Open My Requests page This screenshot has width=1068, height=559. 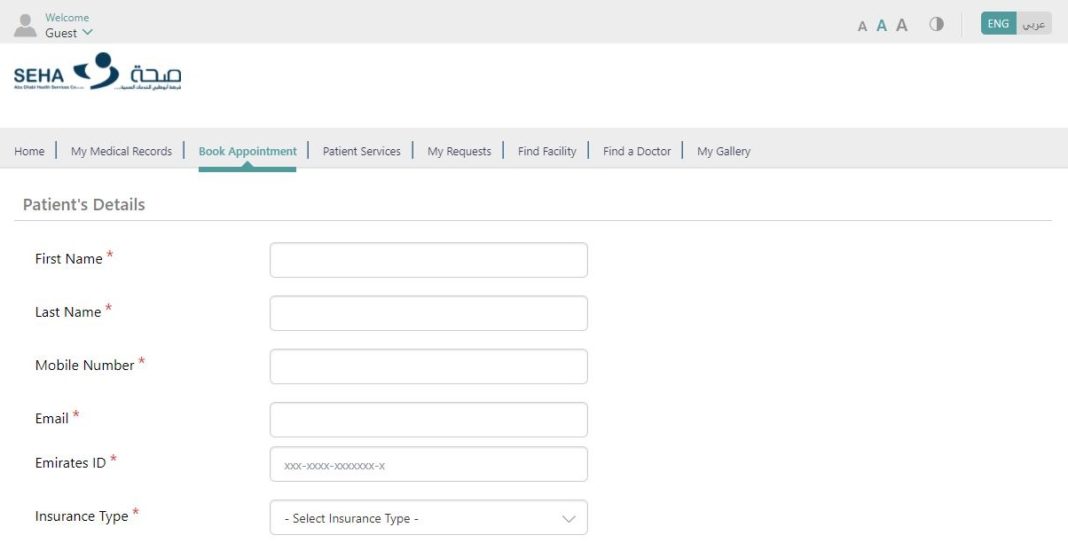pyautogui.click(x=459, y=151)
